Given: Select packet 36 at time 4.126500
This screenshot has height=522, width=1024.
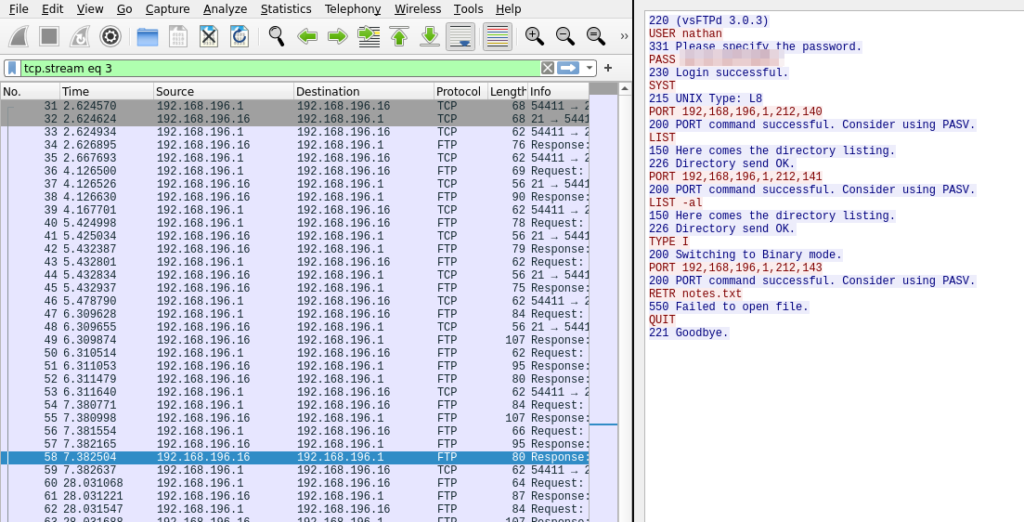Looking at the screenshot, I should click(x=295, y=171).
